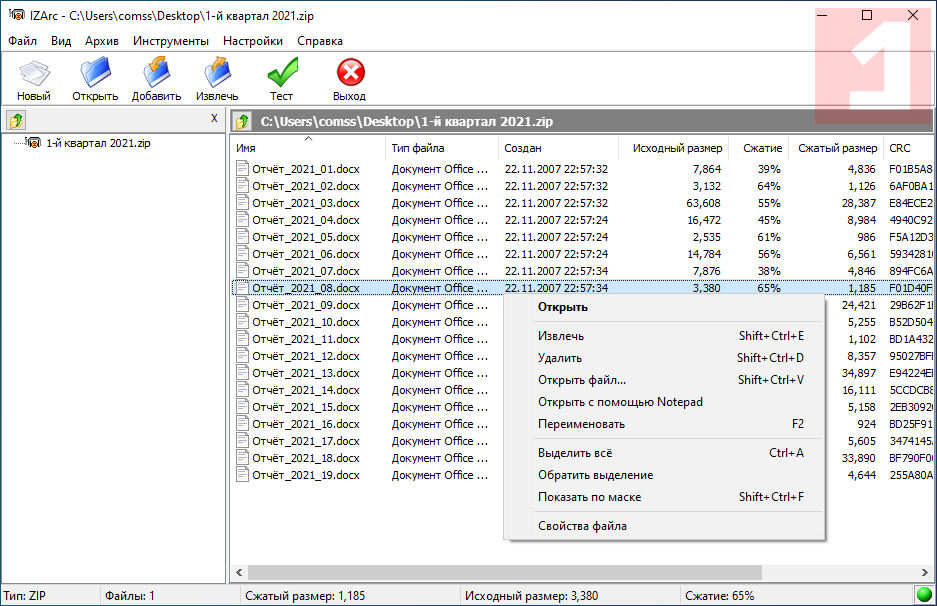The width and height of the screenshot is (937, 606).
Task: Sort by the Тип файла column header
Action: tap(442, 148)
